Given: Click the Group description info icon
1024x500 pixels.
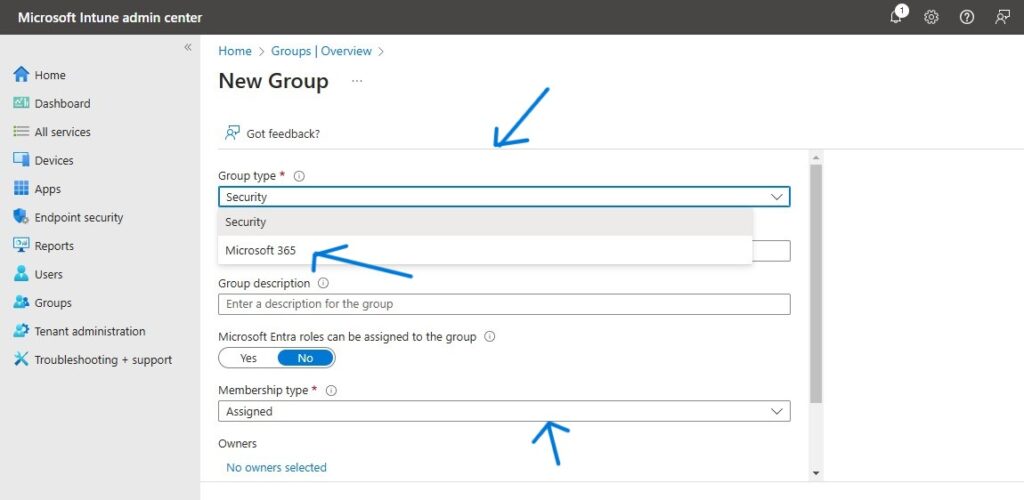Looking at the screenshot, I should pos(323,283).
